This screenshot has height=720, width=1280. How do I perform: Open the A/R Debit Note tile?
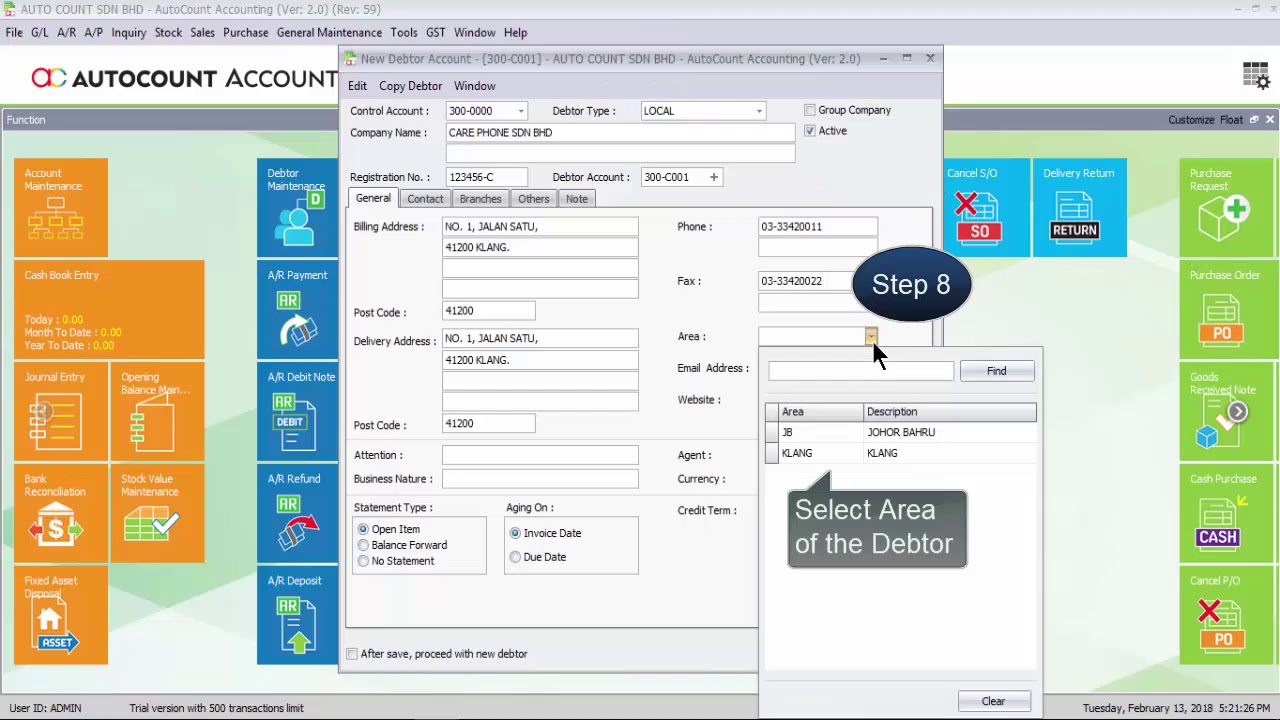[x=297, y=411]
